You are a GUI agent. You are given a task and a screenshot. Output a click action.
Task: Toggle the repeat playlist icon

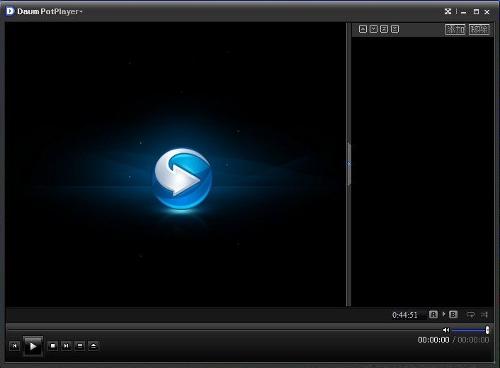pyautogui.click(x=471, y=315)
